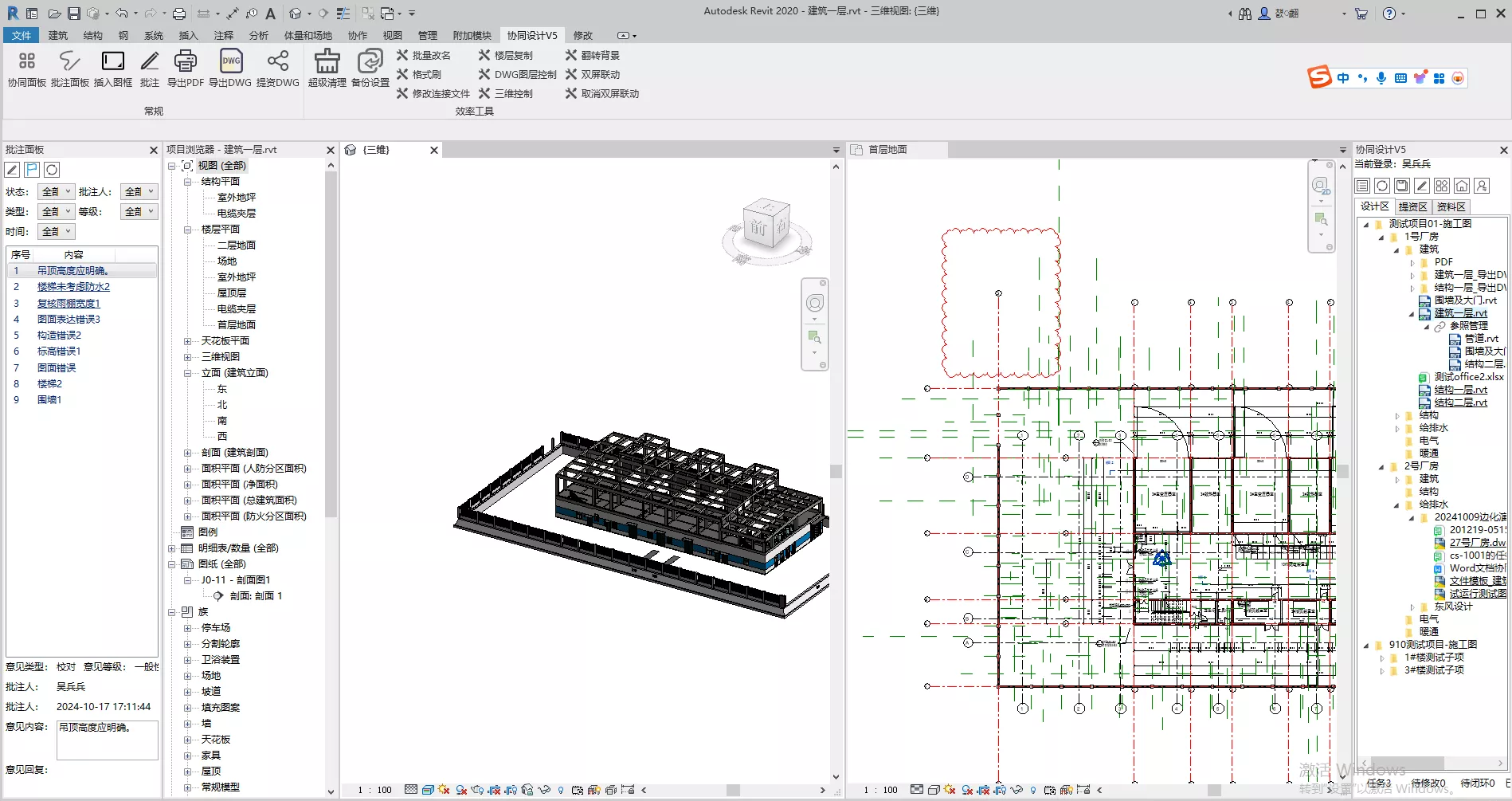
Task: Click the project browser vertical scrollbar thumb
Action: coord(331,343)
